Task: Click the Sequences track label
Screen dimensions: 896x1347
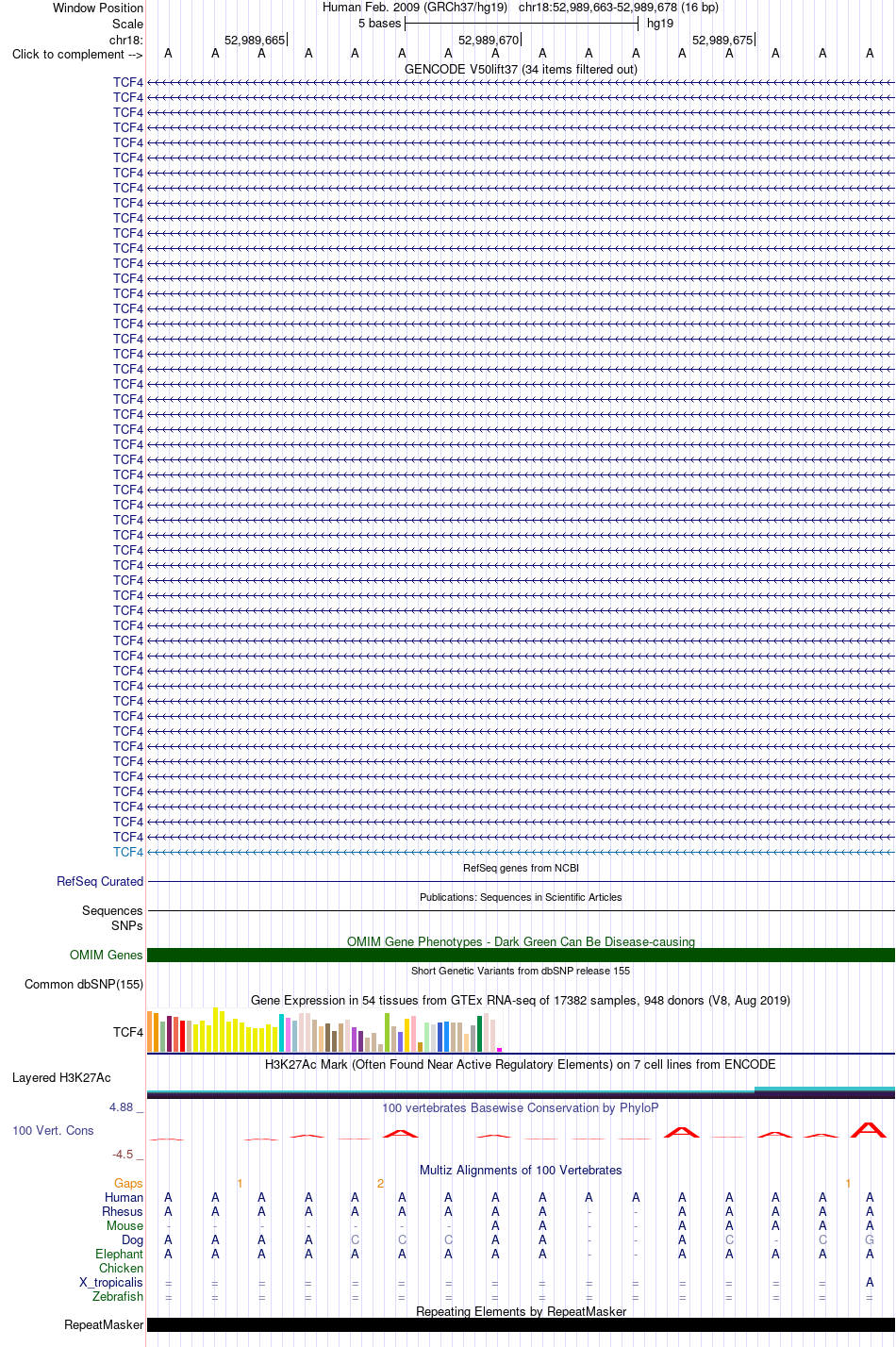Action: 112,910
